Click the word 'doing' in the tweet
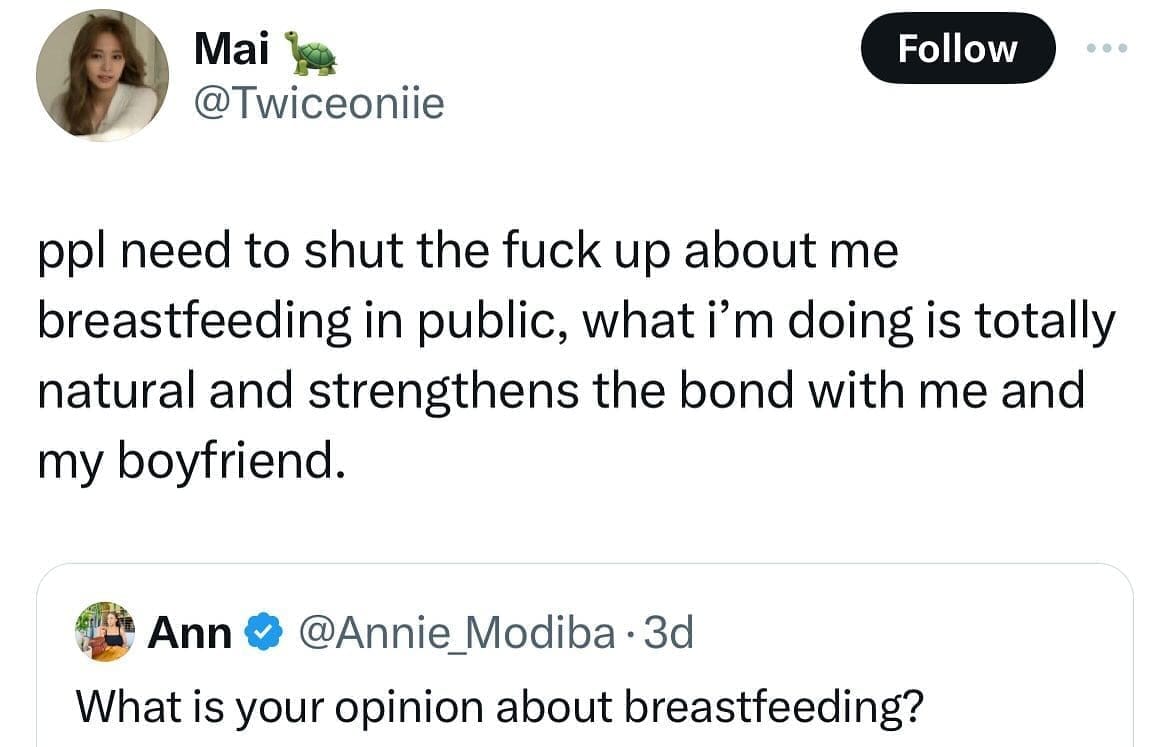 click(830, 322)
